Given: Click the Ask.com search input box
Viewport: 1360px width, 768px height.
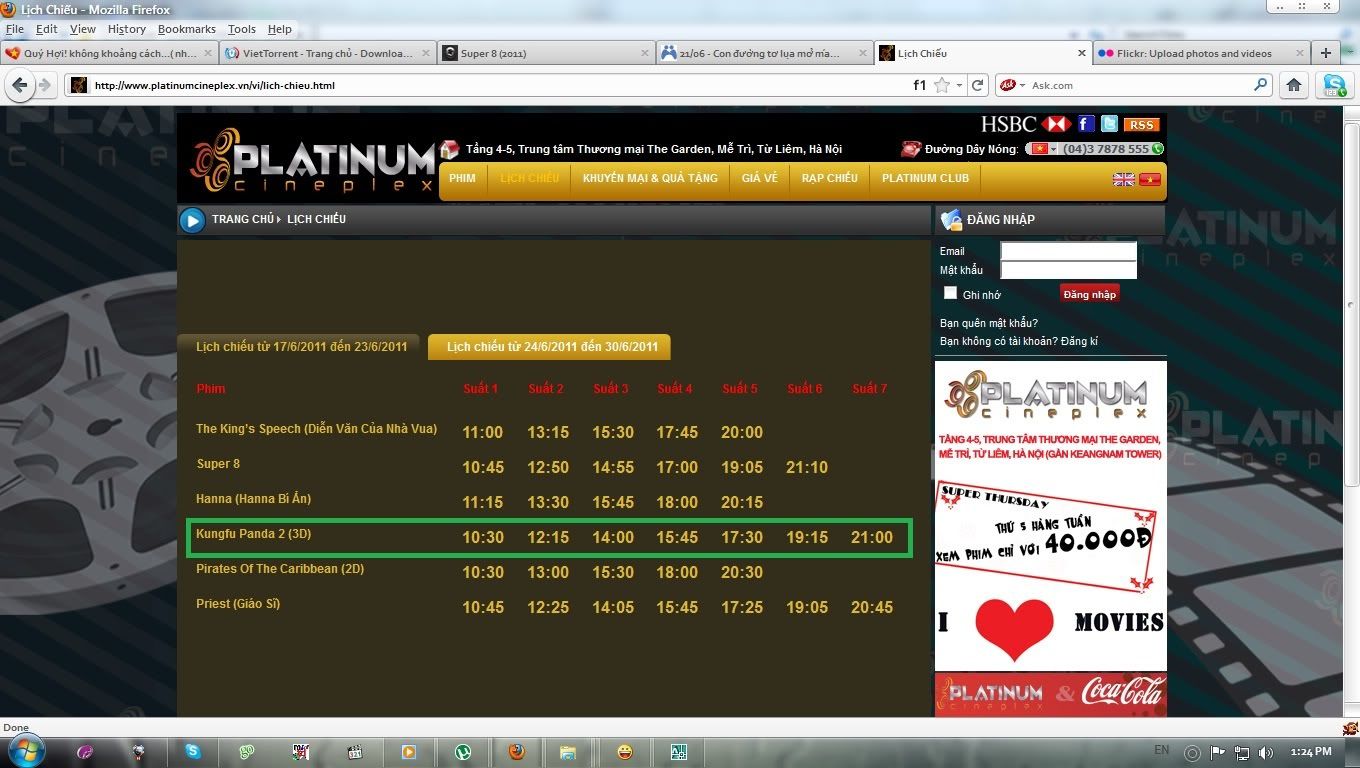Looking at the screenshot, I should (x=1140, y=85).
